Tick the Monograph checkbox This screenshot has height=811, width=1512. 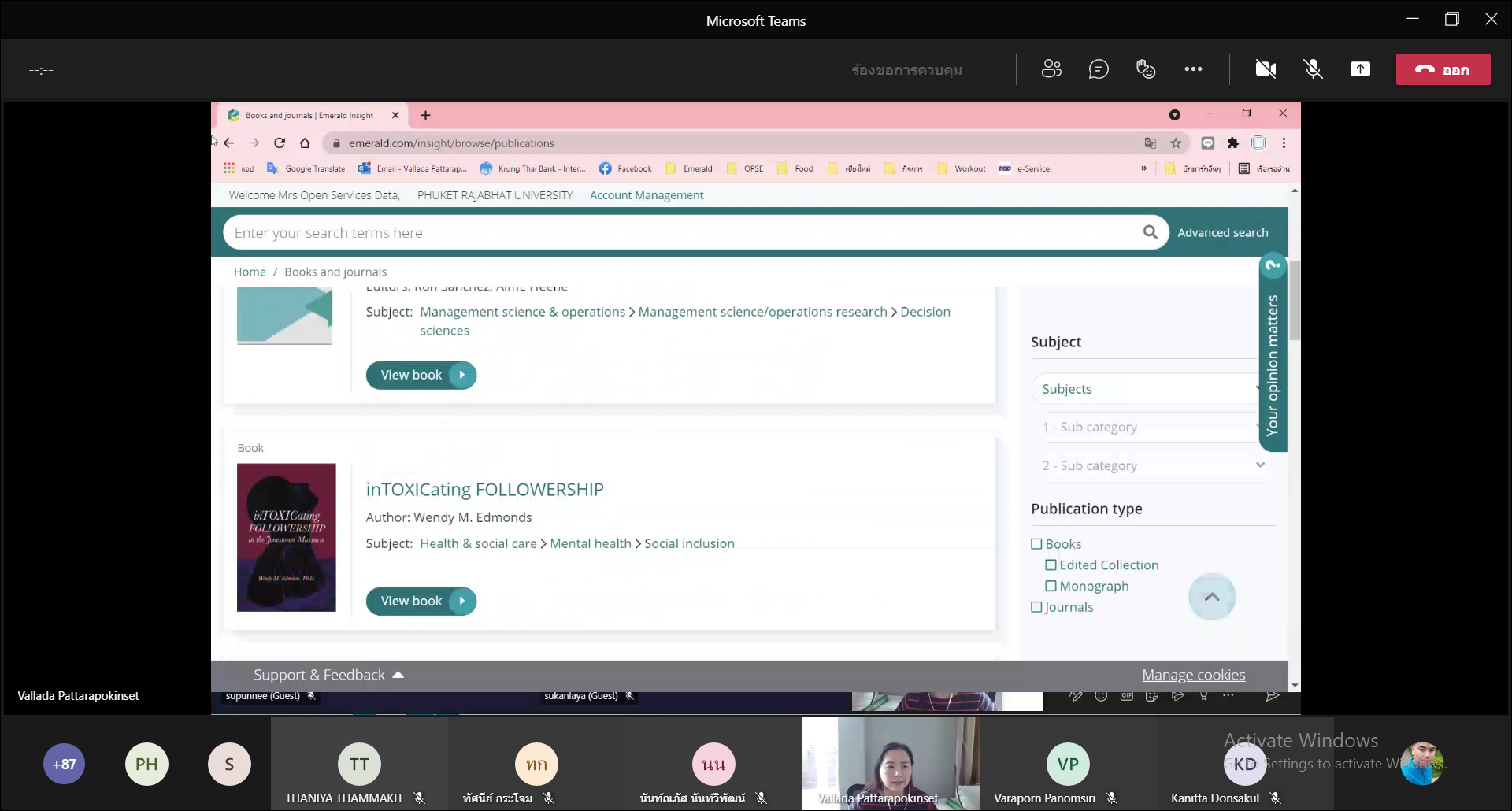click(1051, 586)
